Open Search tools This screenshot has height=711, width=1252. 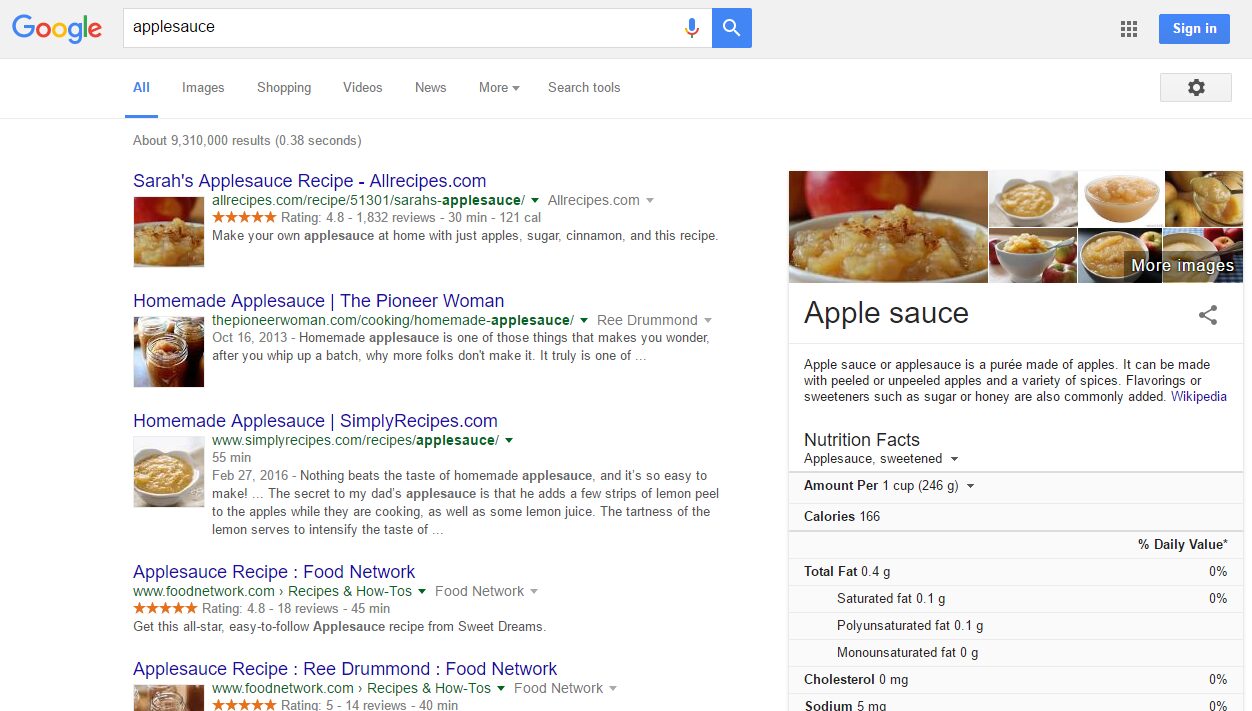click(x=584, y=88)
